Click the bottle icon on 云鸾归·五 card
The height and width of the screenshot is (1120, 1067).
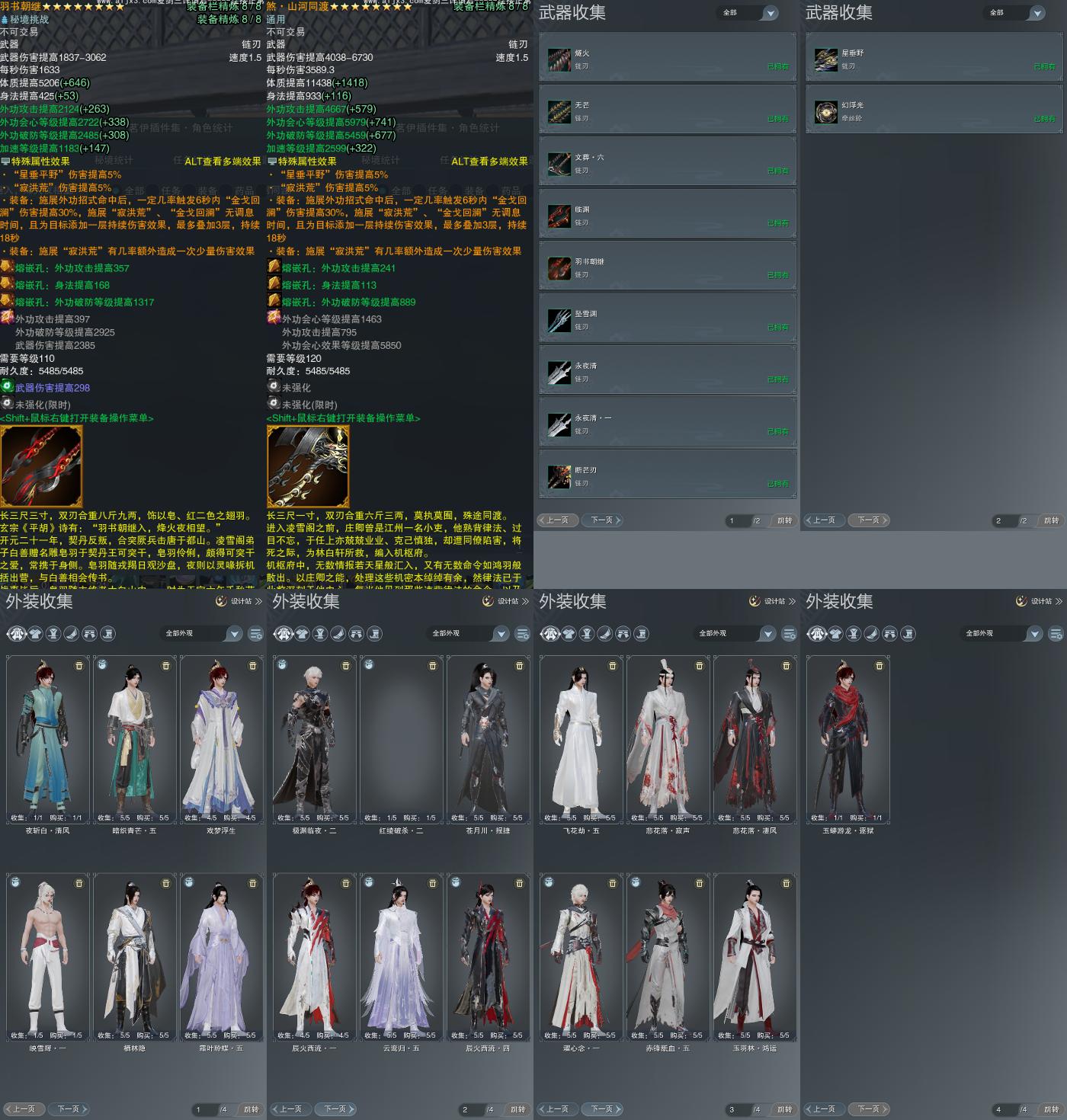click(369, 882)
